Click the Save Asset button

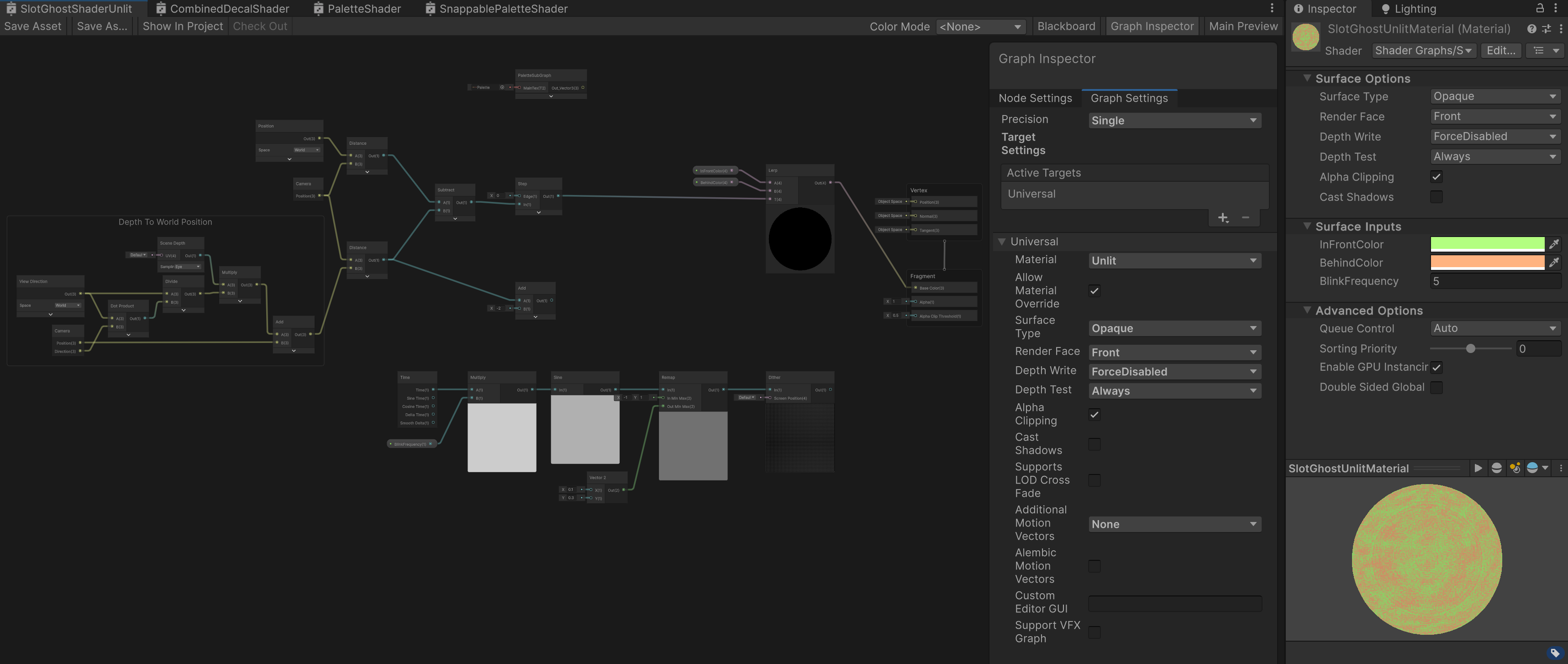(x=33, y=26)
